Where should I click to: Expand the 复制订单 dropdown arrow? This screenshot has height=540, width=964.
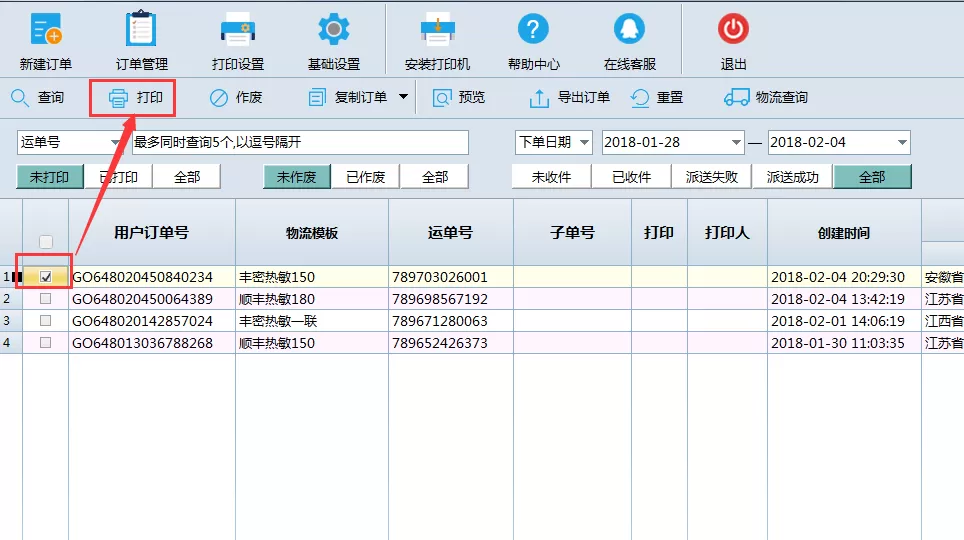(x=403, y=97)
